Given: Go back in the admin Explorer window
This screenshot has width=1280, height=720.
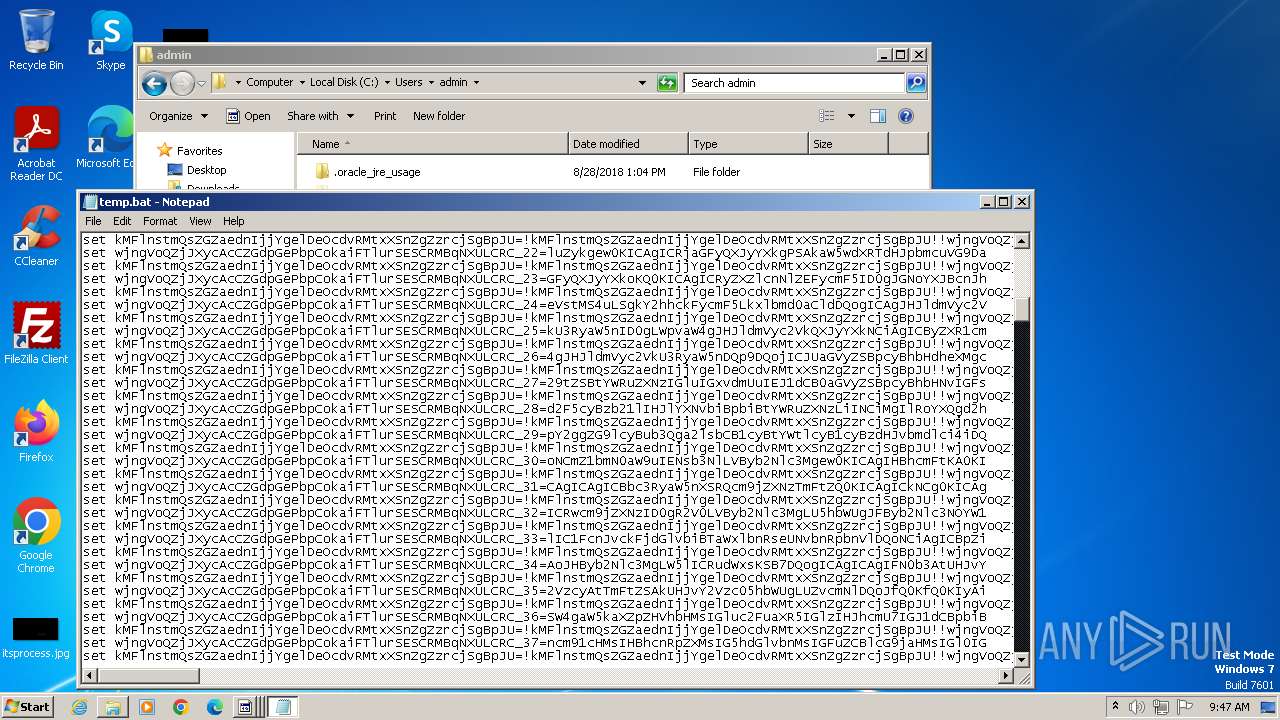Looking at the screenshot, I should click(x=154, y=83).
